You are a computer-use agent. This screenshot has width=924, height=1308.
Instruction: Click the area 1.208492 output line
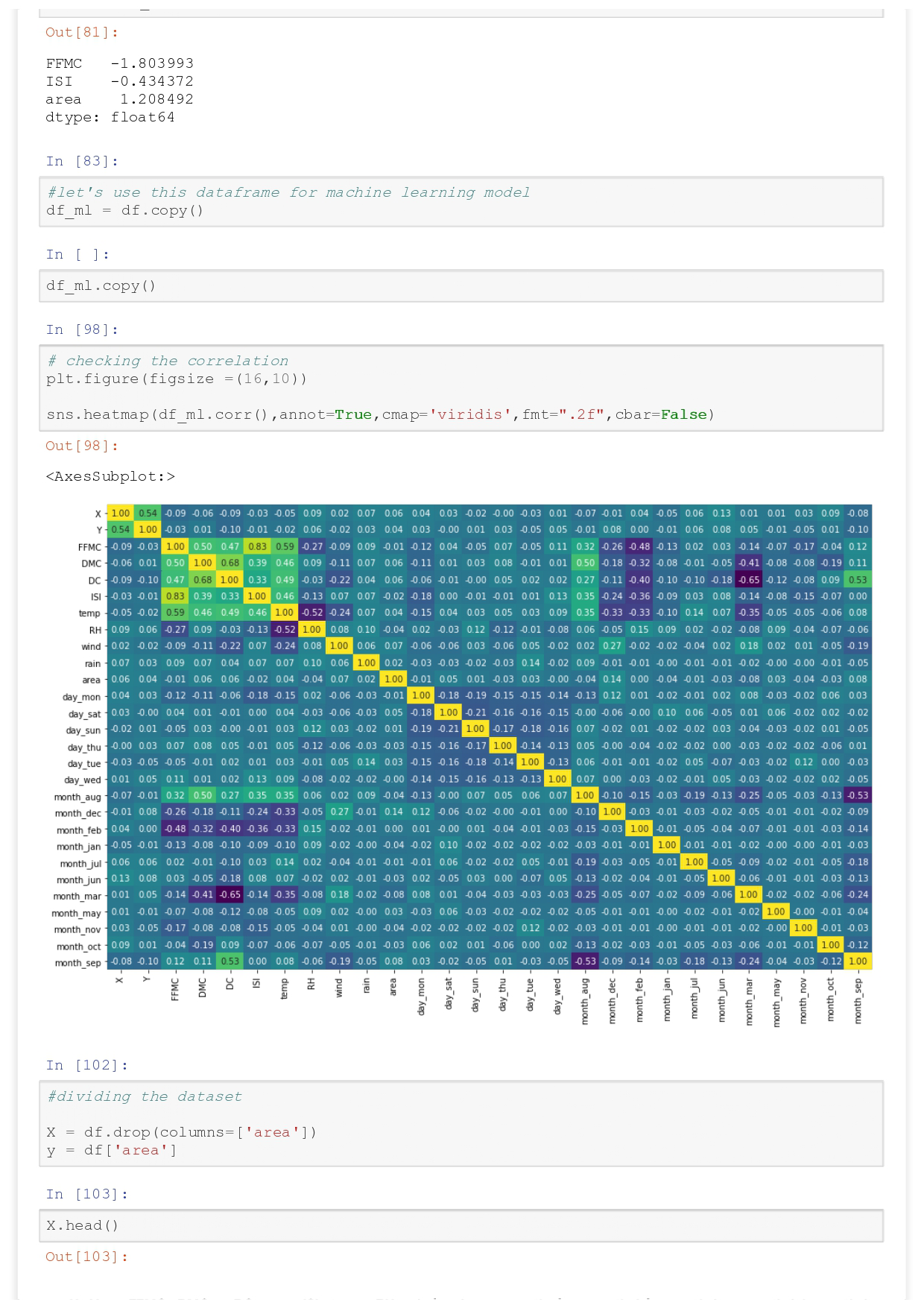point(119,99)
